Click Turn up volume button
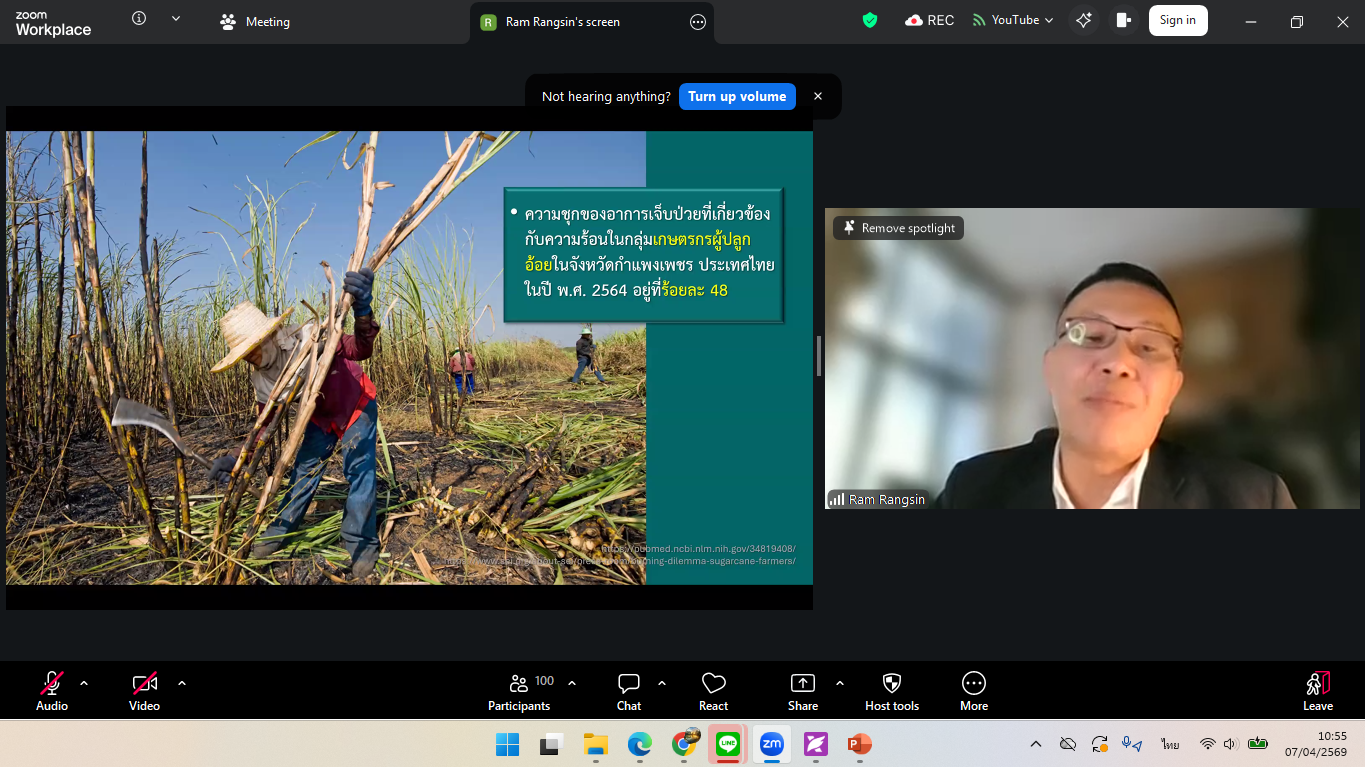1365x767 pixels. (x=737, y=97)
